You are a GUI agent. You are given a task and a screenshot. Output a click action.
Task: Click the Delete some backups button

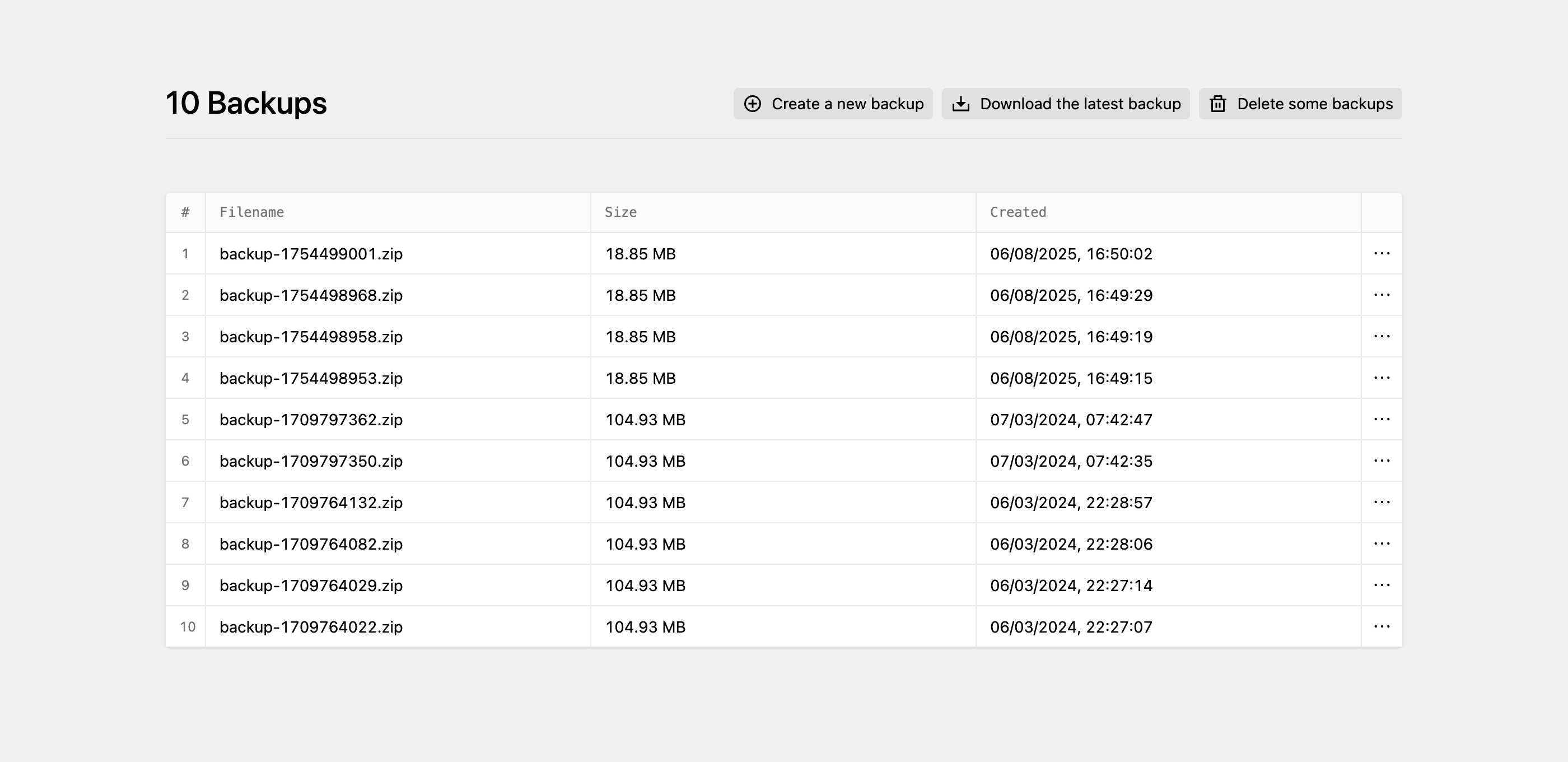pyautogui.click(x=1300, y=104)
